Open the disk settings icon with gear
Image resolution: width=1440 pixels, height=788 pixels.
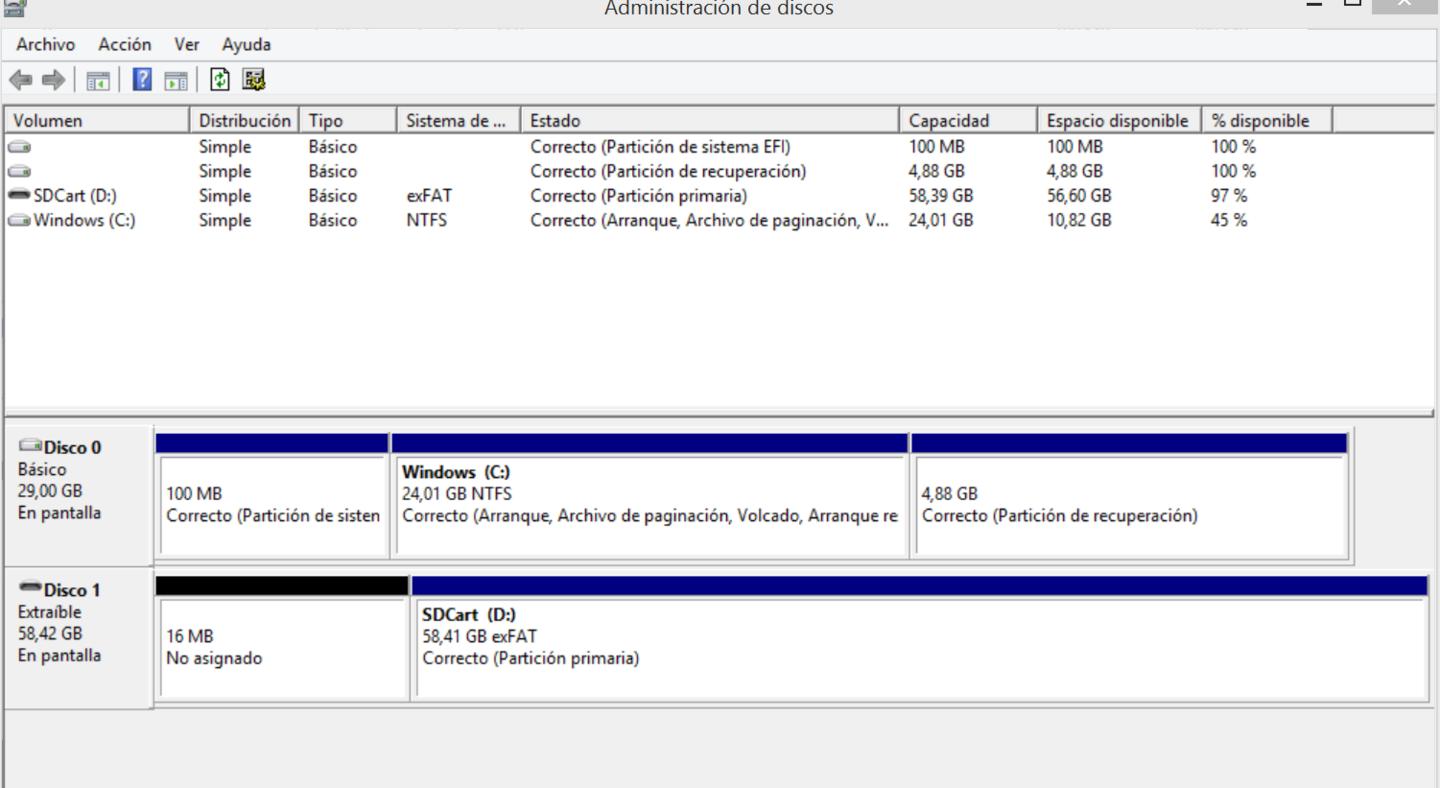tap(253, 80)
